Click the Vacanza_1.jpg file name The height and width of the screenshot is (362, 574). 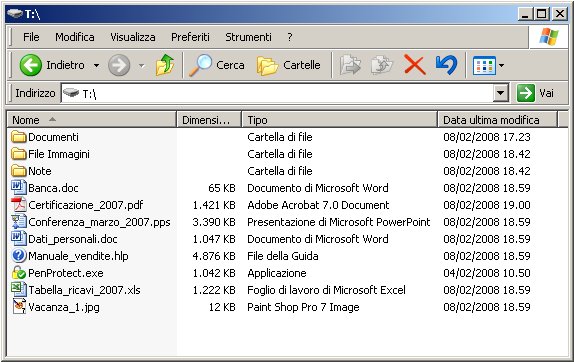tap(64, 307)
